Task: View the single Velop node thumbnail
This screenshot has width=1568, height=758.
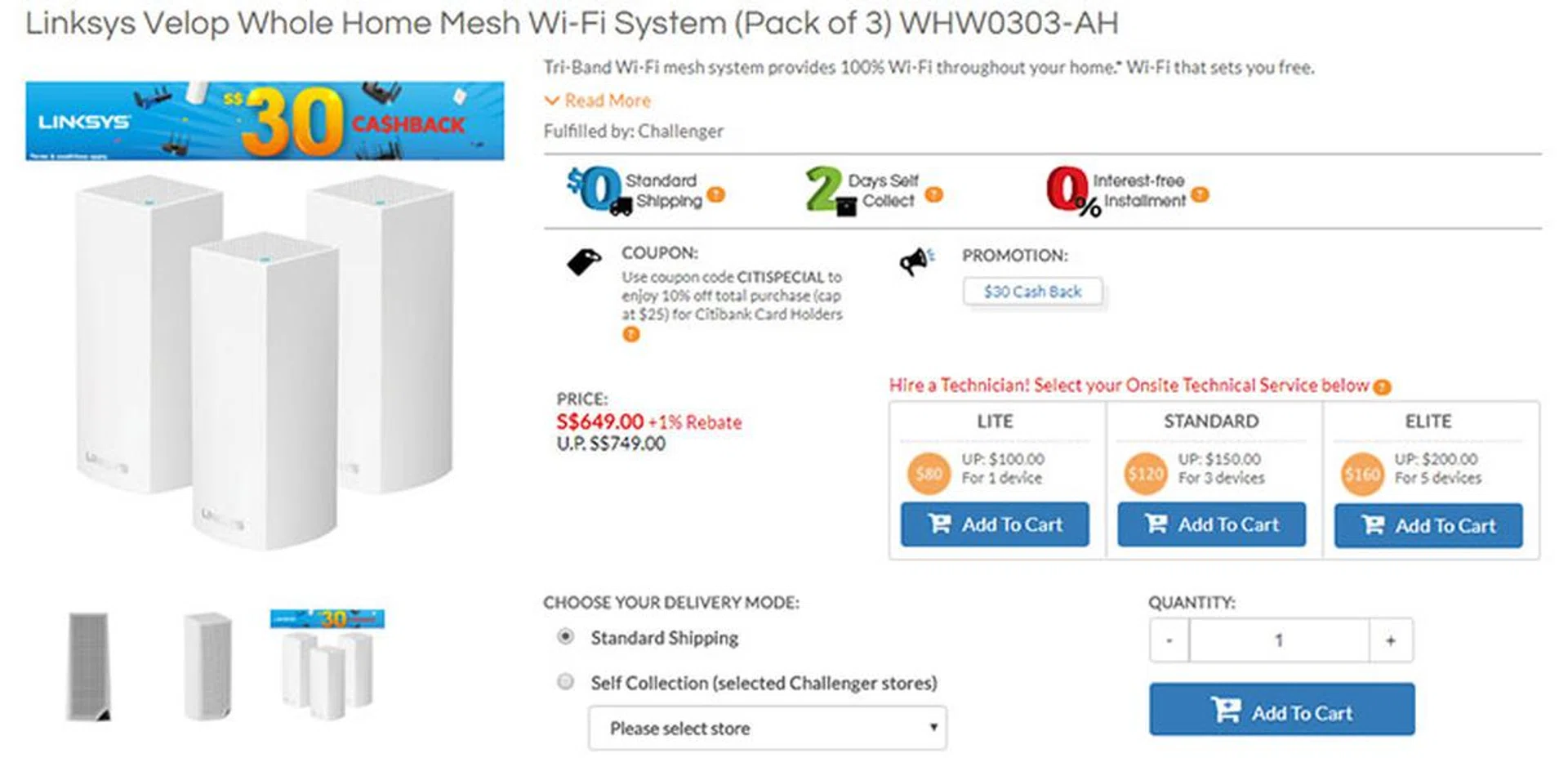Action: 207,665
